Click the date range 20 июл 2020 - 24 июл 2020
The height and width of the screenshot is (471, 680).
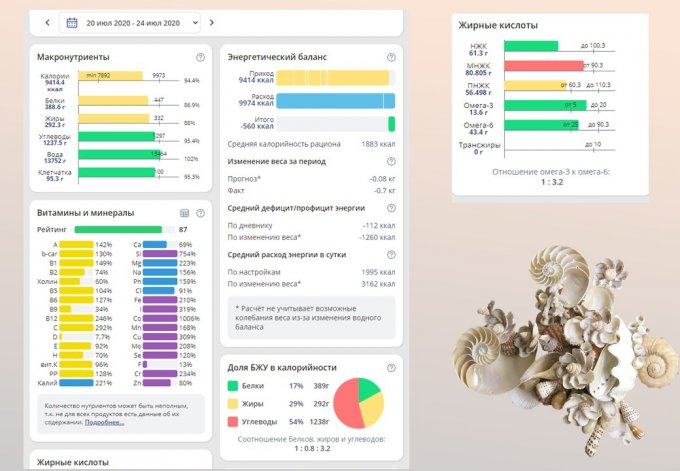click(x=133, y=22)
